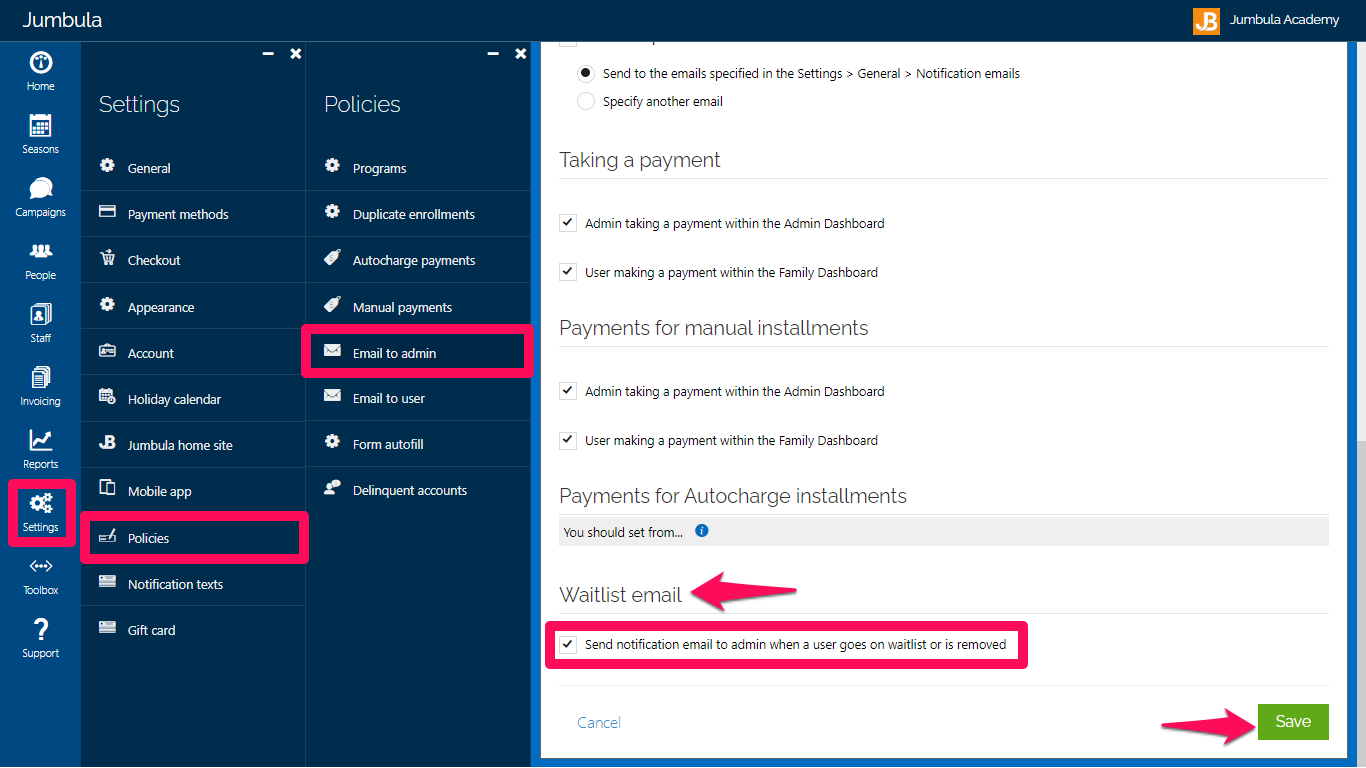Viewport: 1366px width, 768px height.
Task: Open the Toolbox icon in sidebar
Action: (40, 567)
